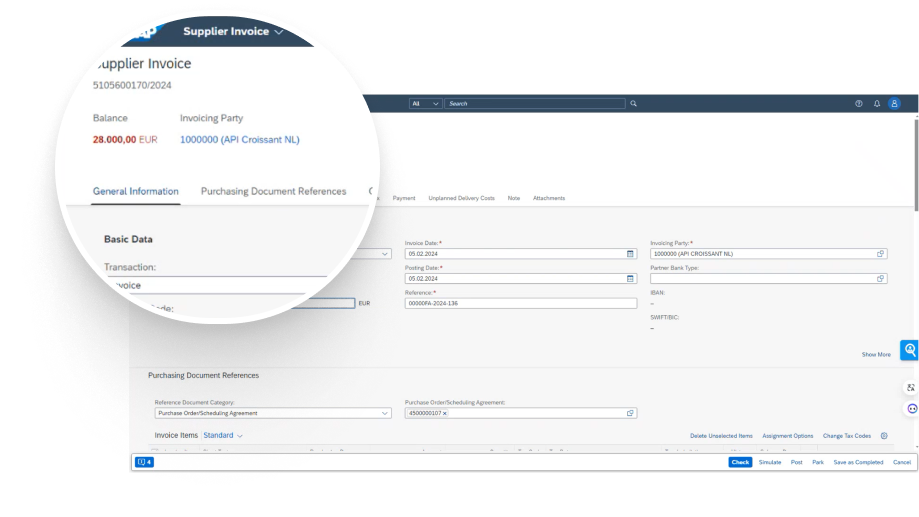Remove the 4500000107 token
The image size is (919, 517).
(x=445, y=413)
